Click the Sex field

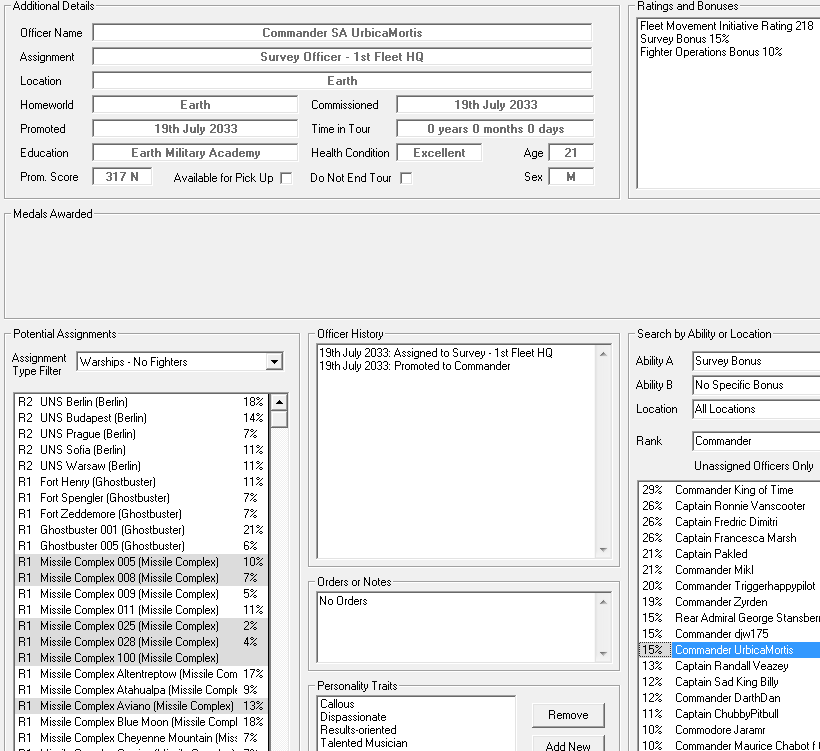coord(571,177)
